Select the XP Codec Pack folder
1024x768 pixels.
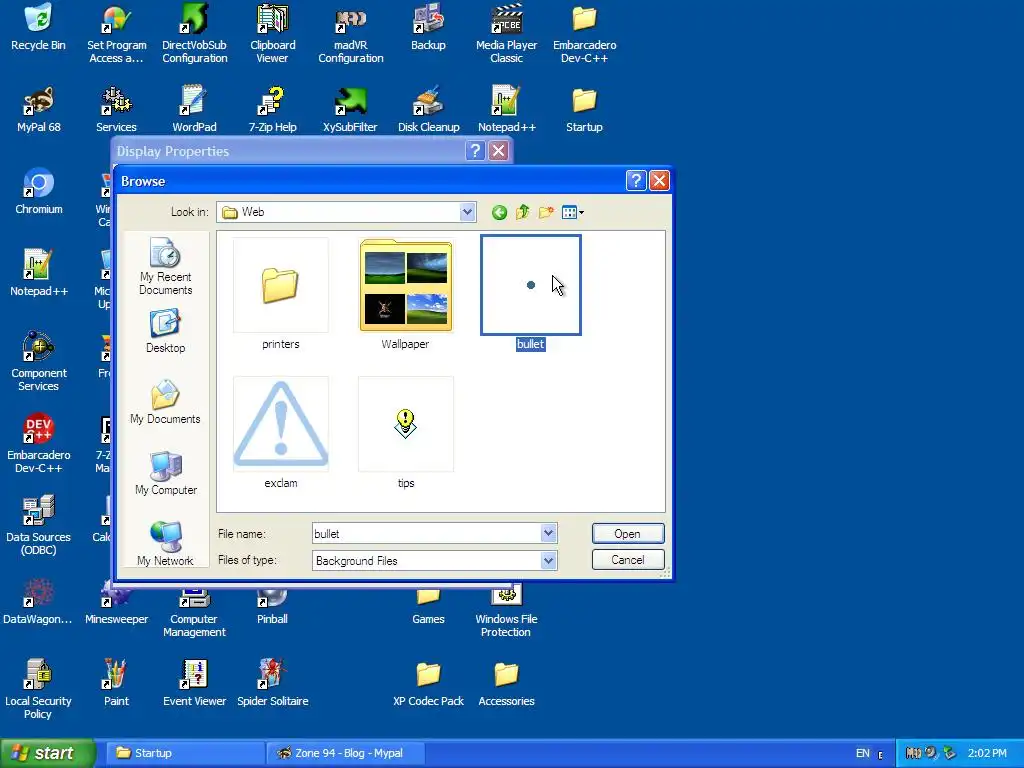(428, 684)
